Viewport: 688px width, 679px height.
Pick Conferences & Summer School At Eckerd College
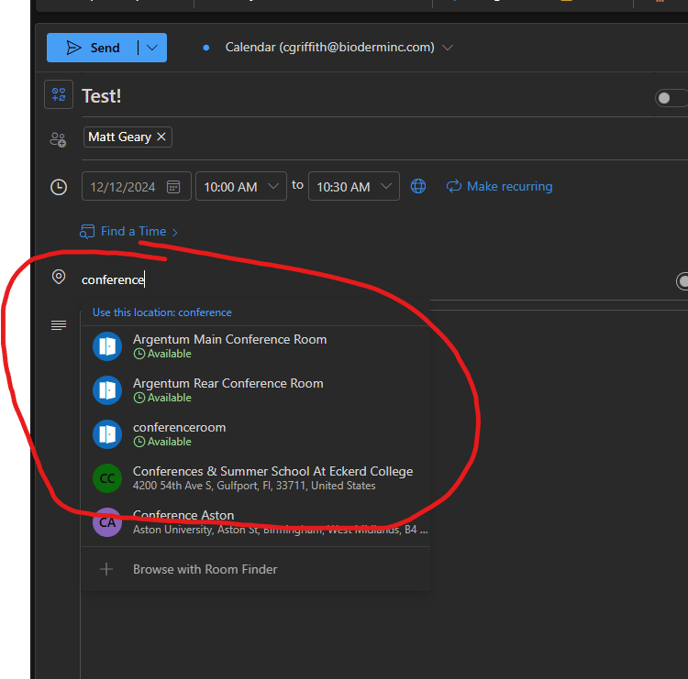(255, 478)
